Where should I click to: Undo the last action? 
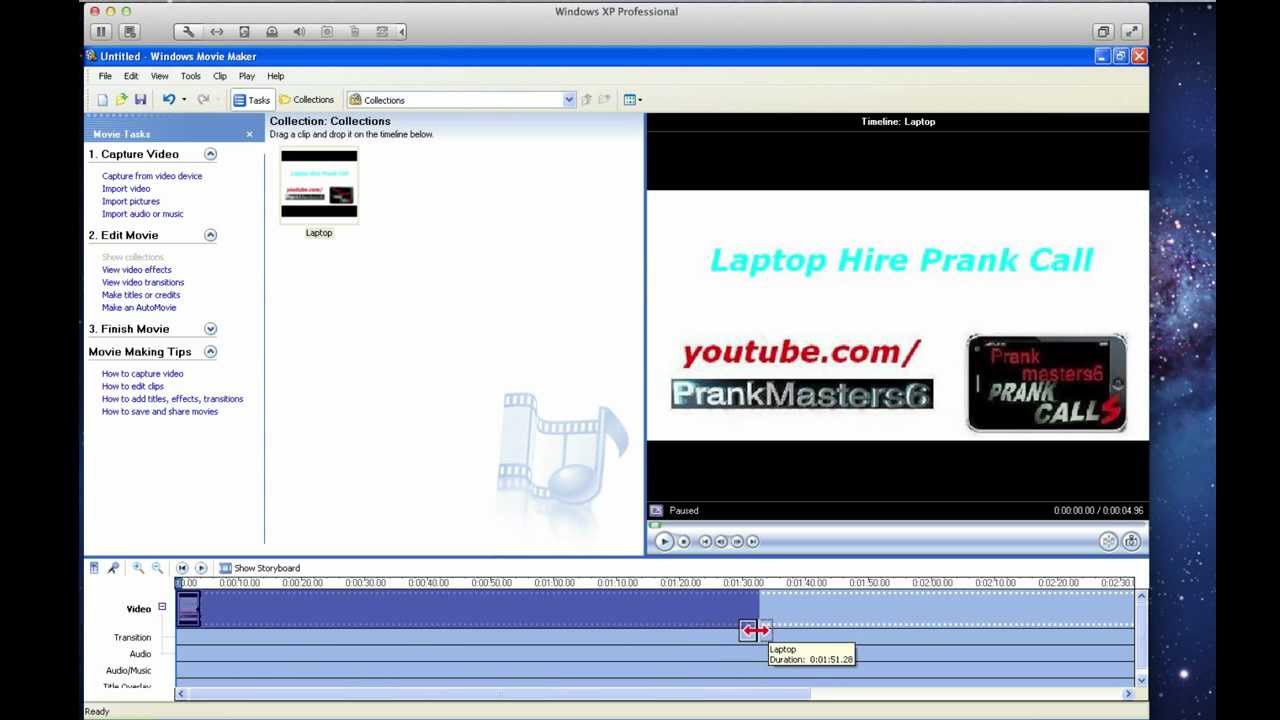tap(169, 100)
